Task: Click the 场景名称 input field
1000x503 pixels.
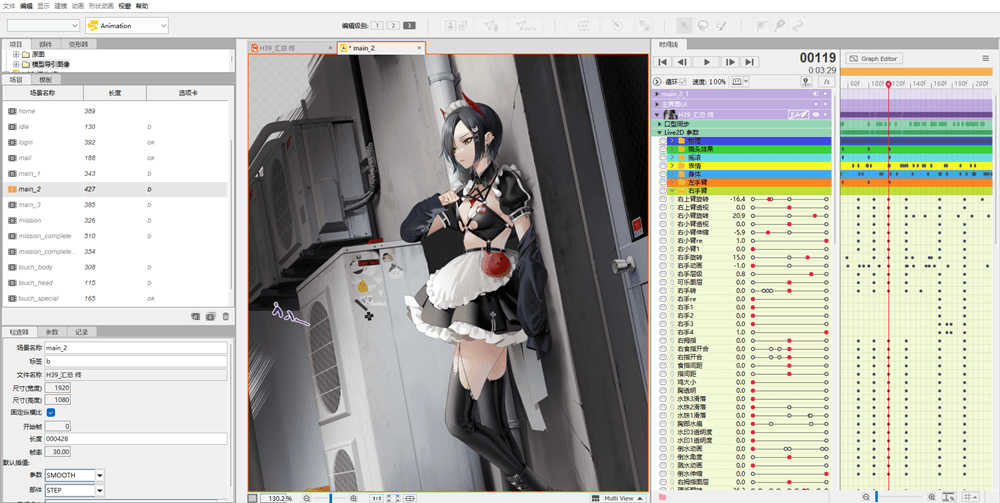Action: click(136, 348)
